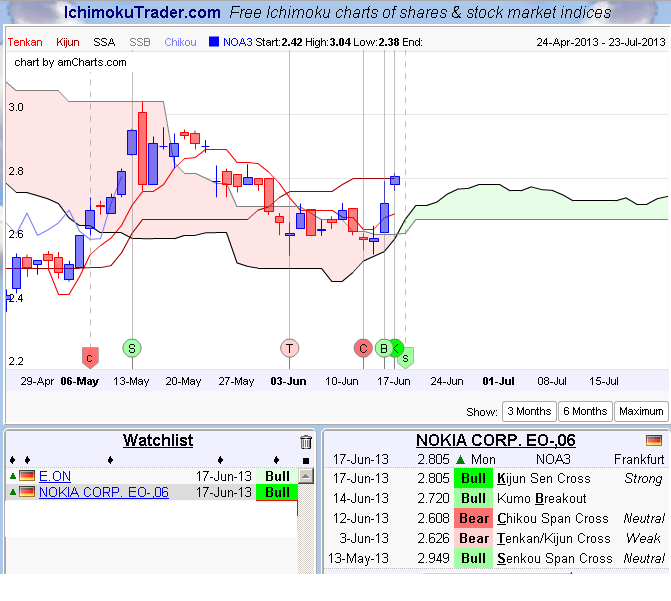Image resolution: width=671 pixels, height=601 pixels.
Task: Click the Bull cell in the E.ON row
Action: click(277, 476)
